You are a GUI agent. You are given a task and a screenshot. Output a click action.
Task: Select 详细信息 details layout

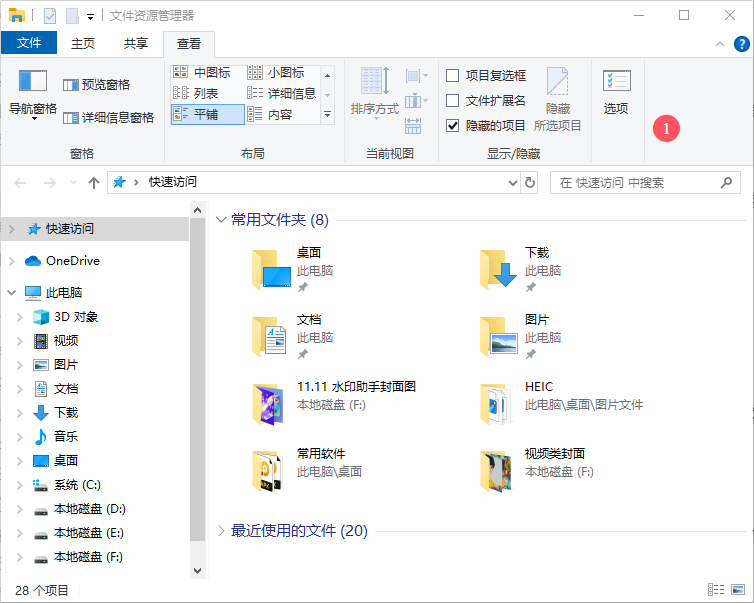pyautogui.click(x=282, y=93)
